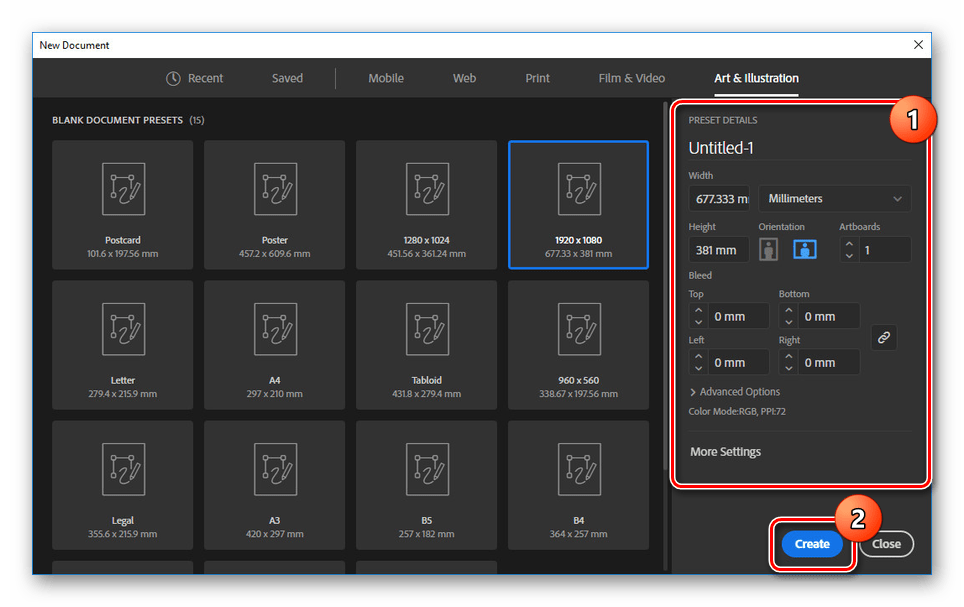Select the 960 x 560 preset icon
This screenshot has width=964, height=607.
(579, 329)
